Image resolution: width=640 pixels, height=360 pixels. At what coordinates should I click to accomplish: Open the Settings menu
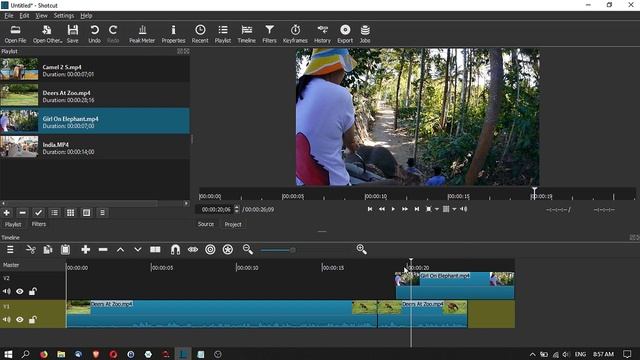click(64, 16)
